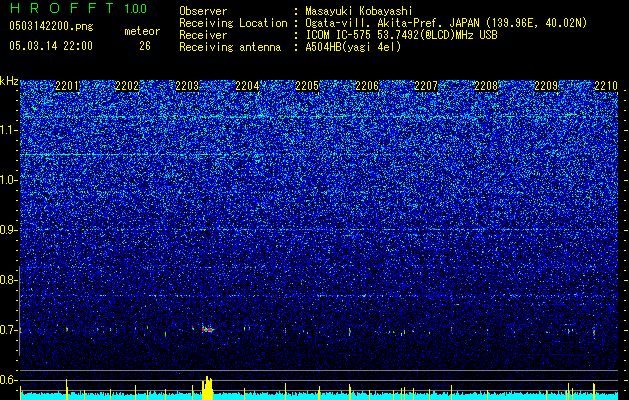Click the 2203 time marker

[187, 86]
